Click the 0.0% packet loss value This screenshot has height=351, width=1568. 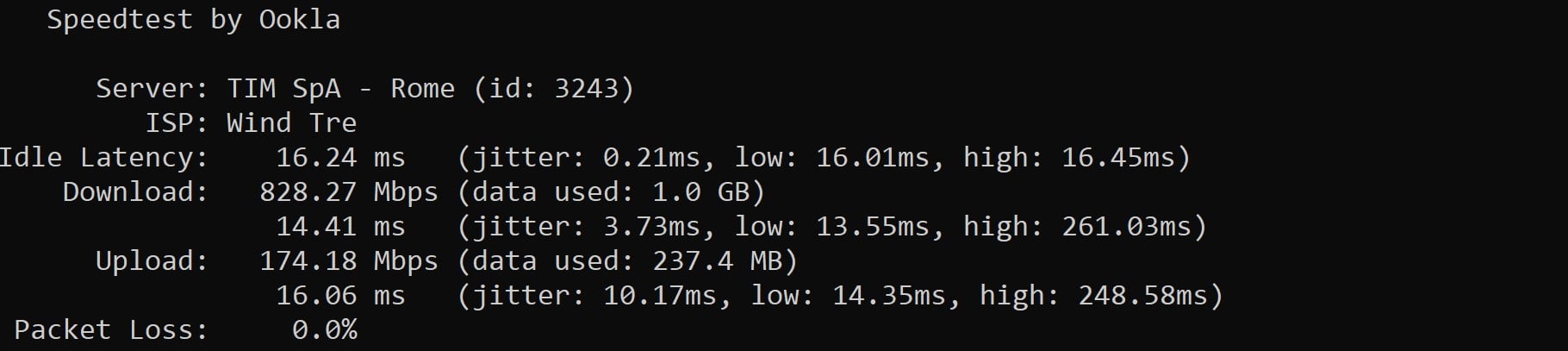(324, 330)
